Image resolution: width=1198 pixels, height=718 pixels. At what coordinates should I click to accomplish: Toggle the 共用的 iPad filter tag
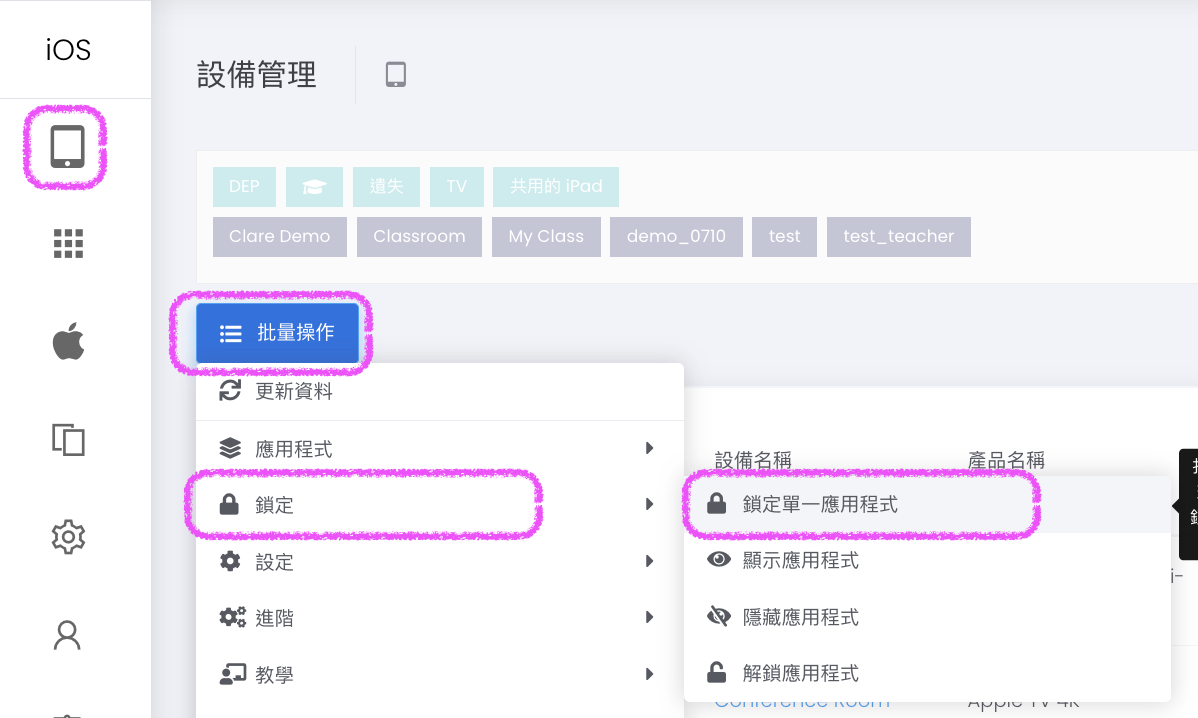(x=556, y=187)
